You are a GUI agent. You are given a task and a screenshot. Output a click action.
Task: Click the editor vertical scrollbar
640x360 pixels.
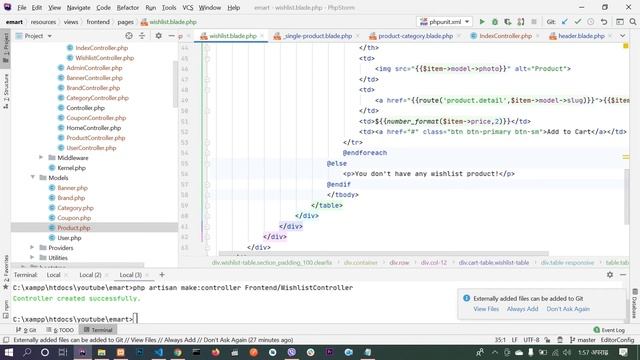(627, 197)
